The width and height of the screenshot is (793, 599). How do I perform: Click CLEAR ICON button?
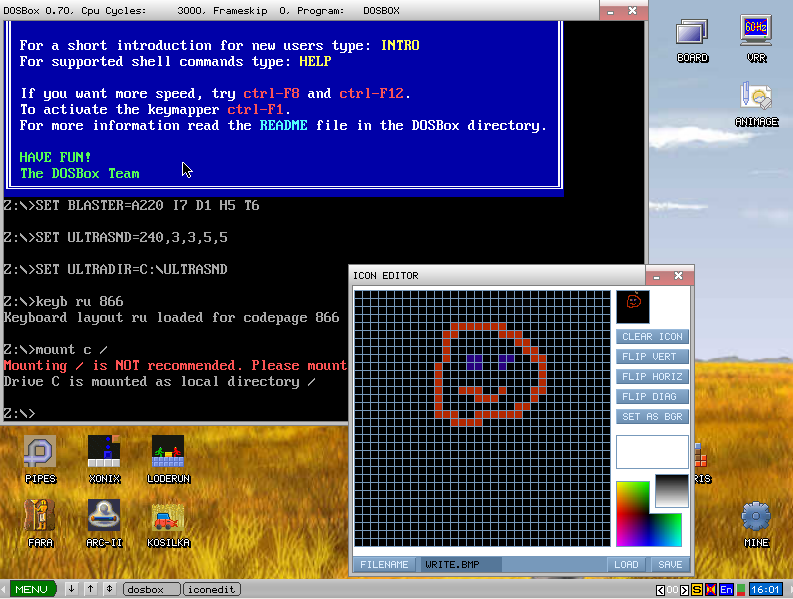click(x=652, y=337)
